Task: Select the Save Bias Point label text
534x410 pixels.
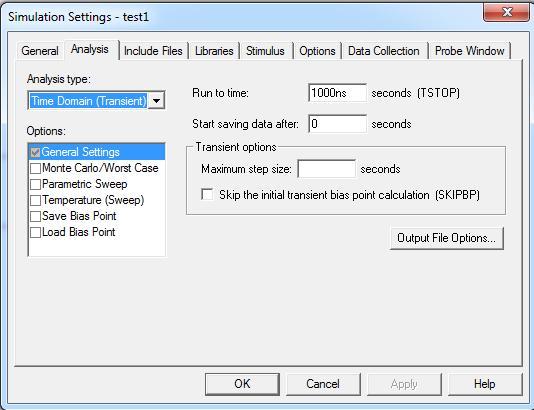Action: pyautogui.click(x=79, y=216)
